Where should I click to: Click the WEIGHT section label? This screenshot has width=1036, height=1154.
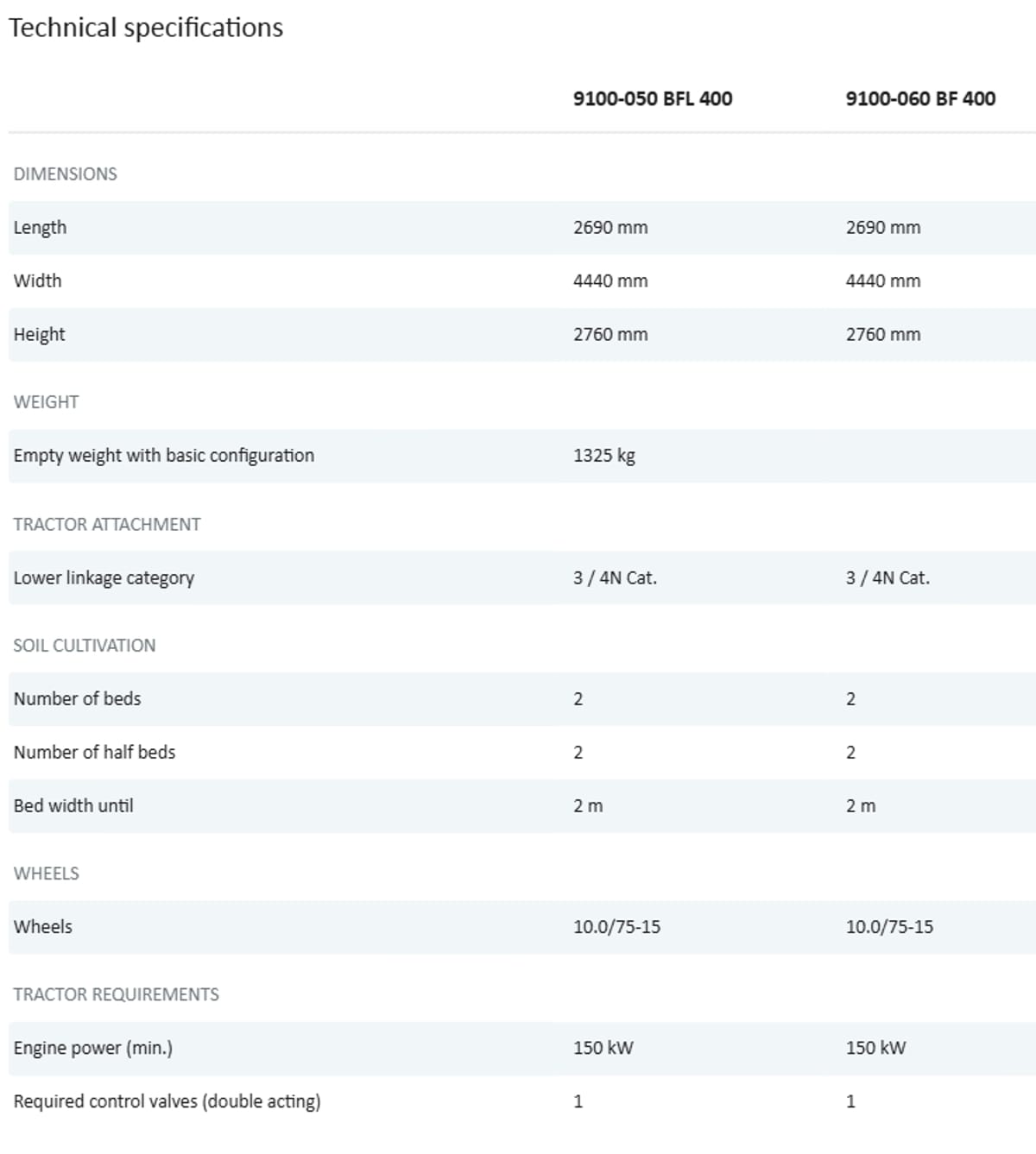pyautogui.click(x=46, y=401)
